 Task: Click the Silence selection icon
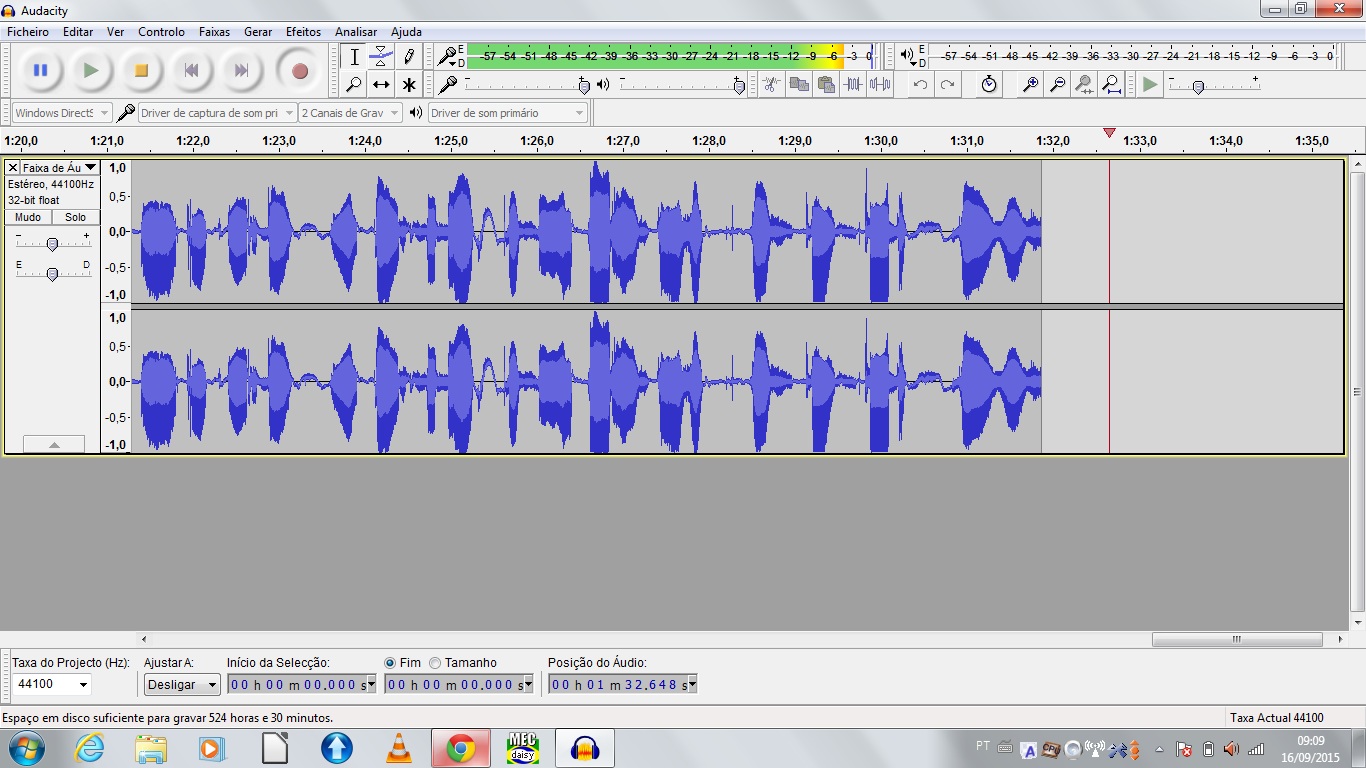click(x=879, y=84)
